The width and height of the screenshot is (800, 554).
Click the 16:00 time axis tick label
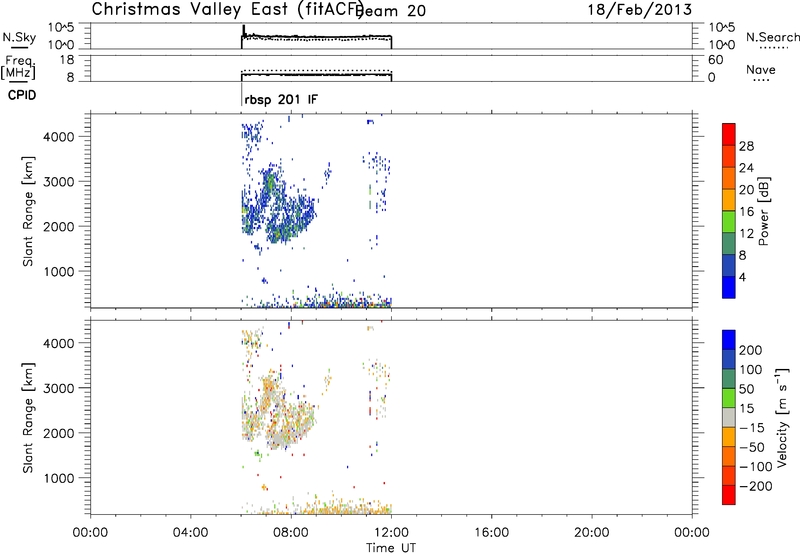point(491,533)
